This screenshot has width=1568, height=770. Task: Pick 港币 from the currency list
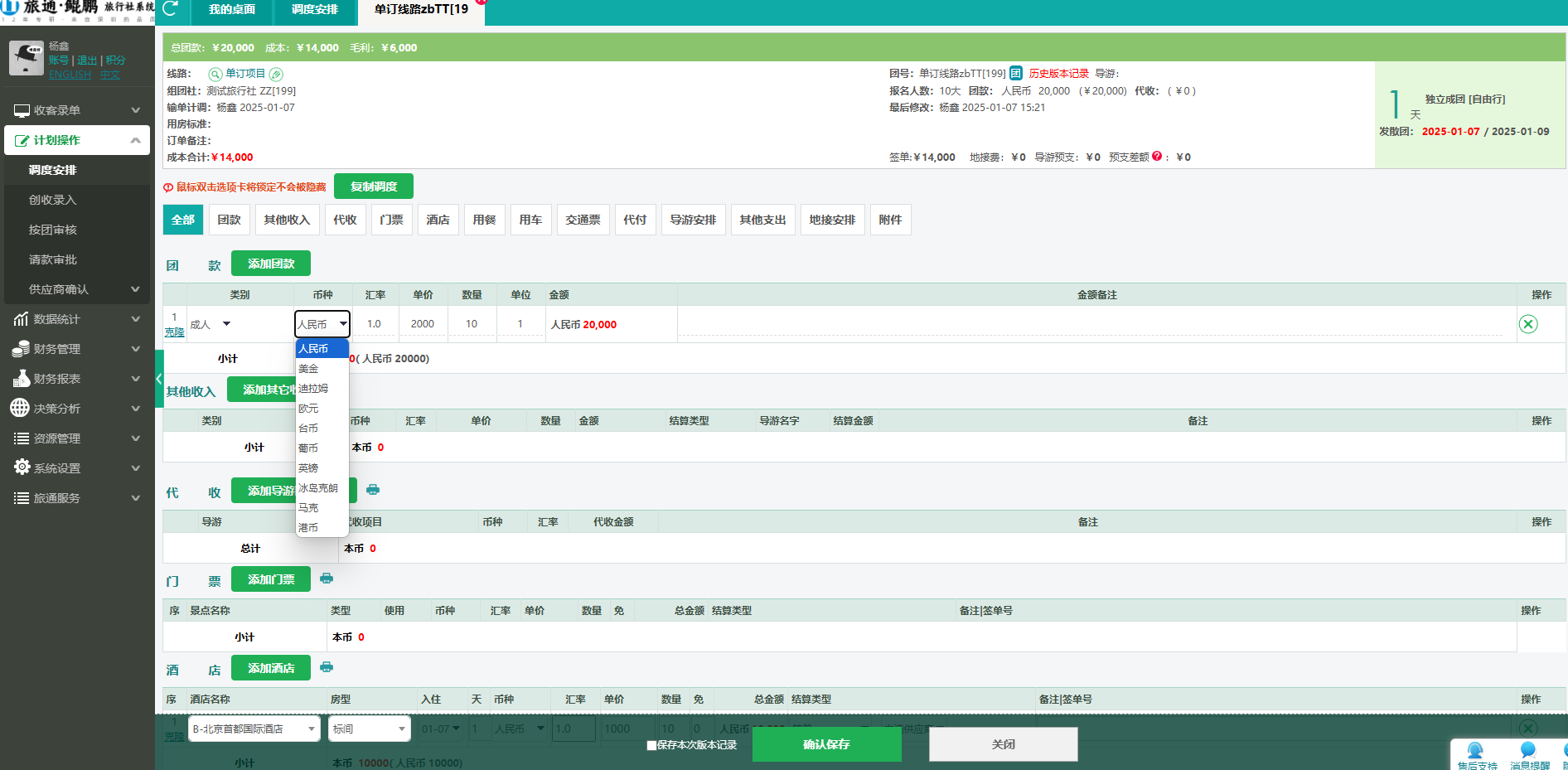click(322, 528)
